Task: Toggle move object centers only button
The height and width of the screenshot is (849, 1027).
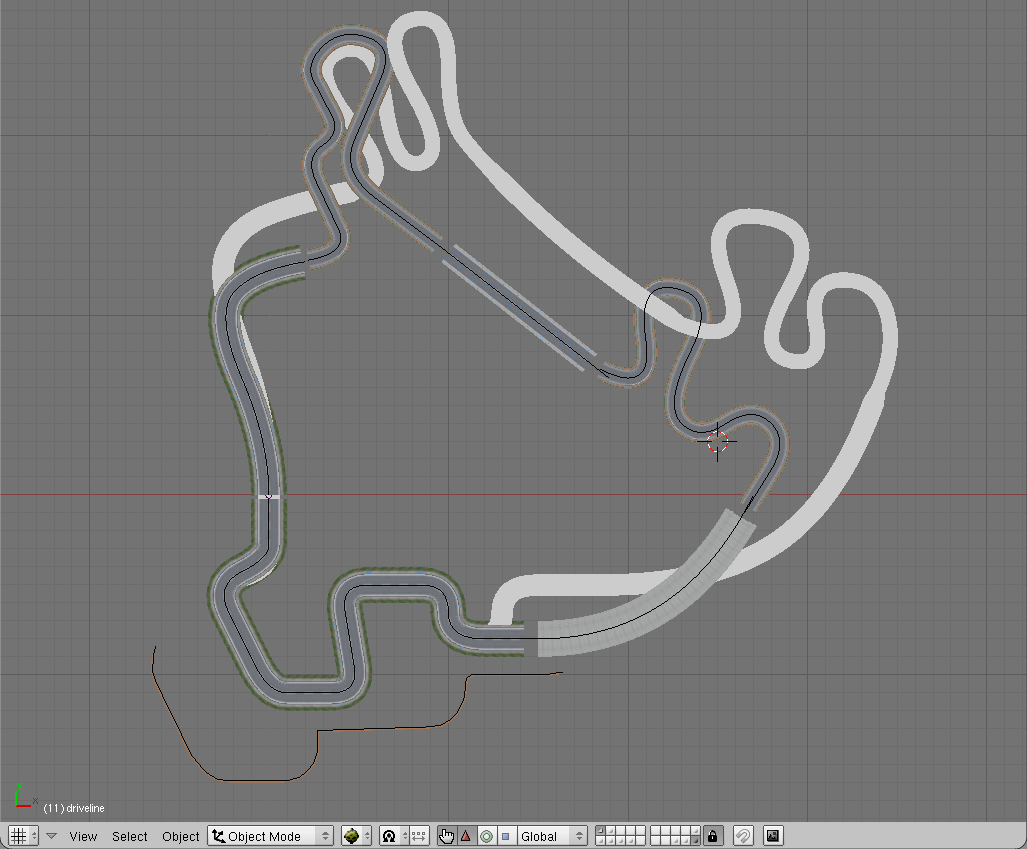Action: click(x=418, y=836)
